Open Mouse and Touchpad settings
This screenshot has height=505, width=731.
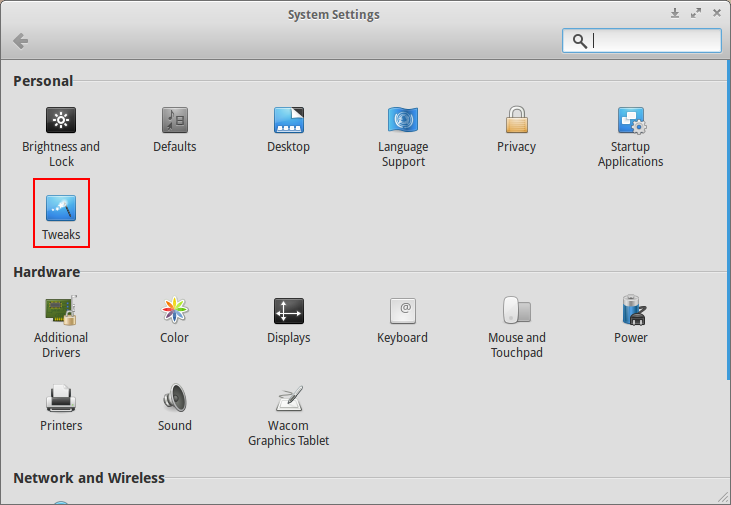coord(517,327)
